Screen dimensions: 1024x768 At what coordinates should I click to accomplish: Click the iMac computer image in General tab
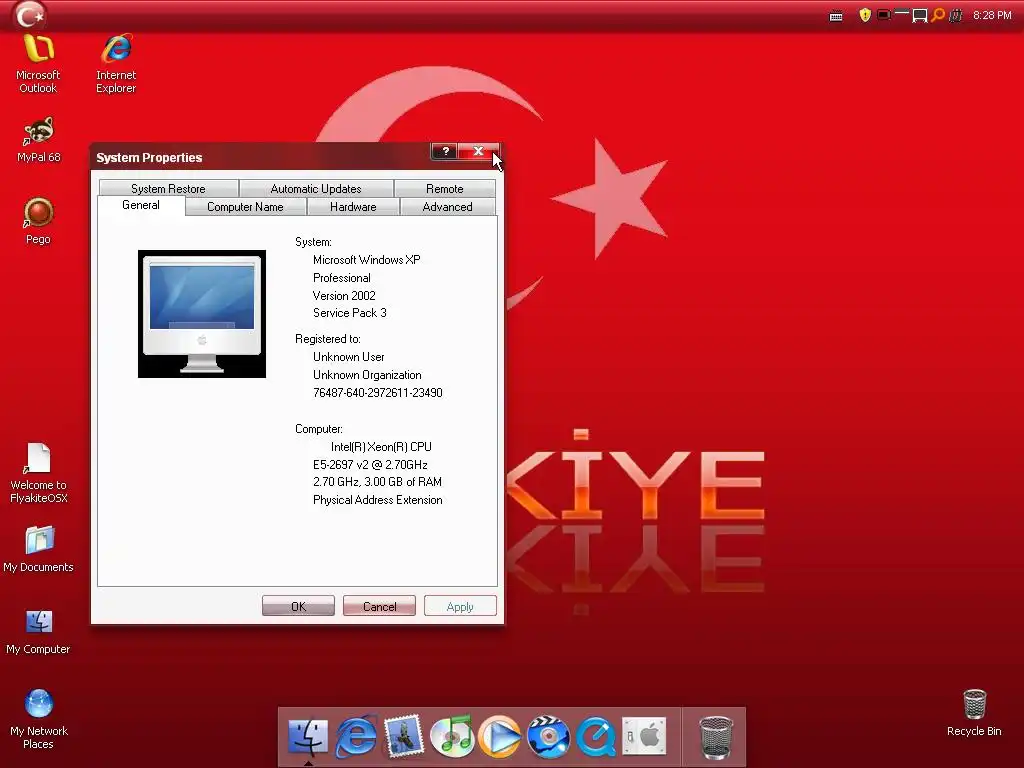202,313
